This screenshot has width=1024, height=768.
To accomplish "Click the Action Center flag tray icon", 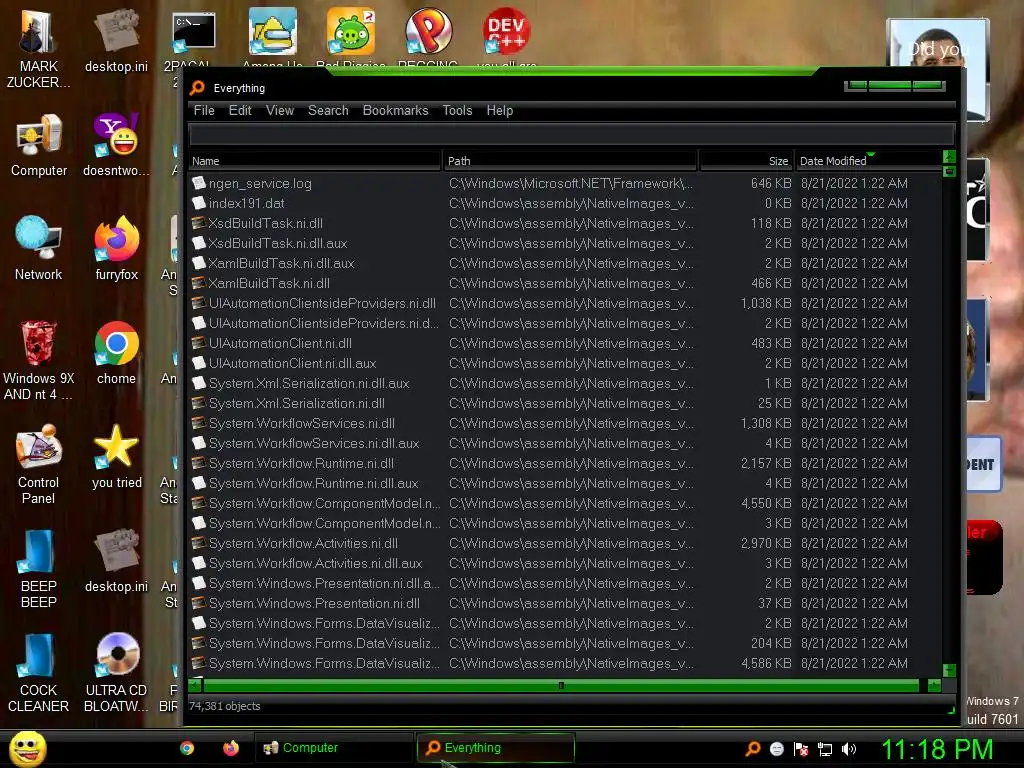I will 801,749.
